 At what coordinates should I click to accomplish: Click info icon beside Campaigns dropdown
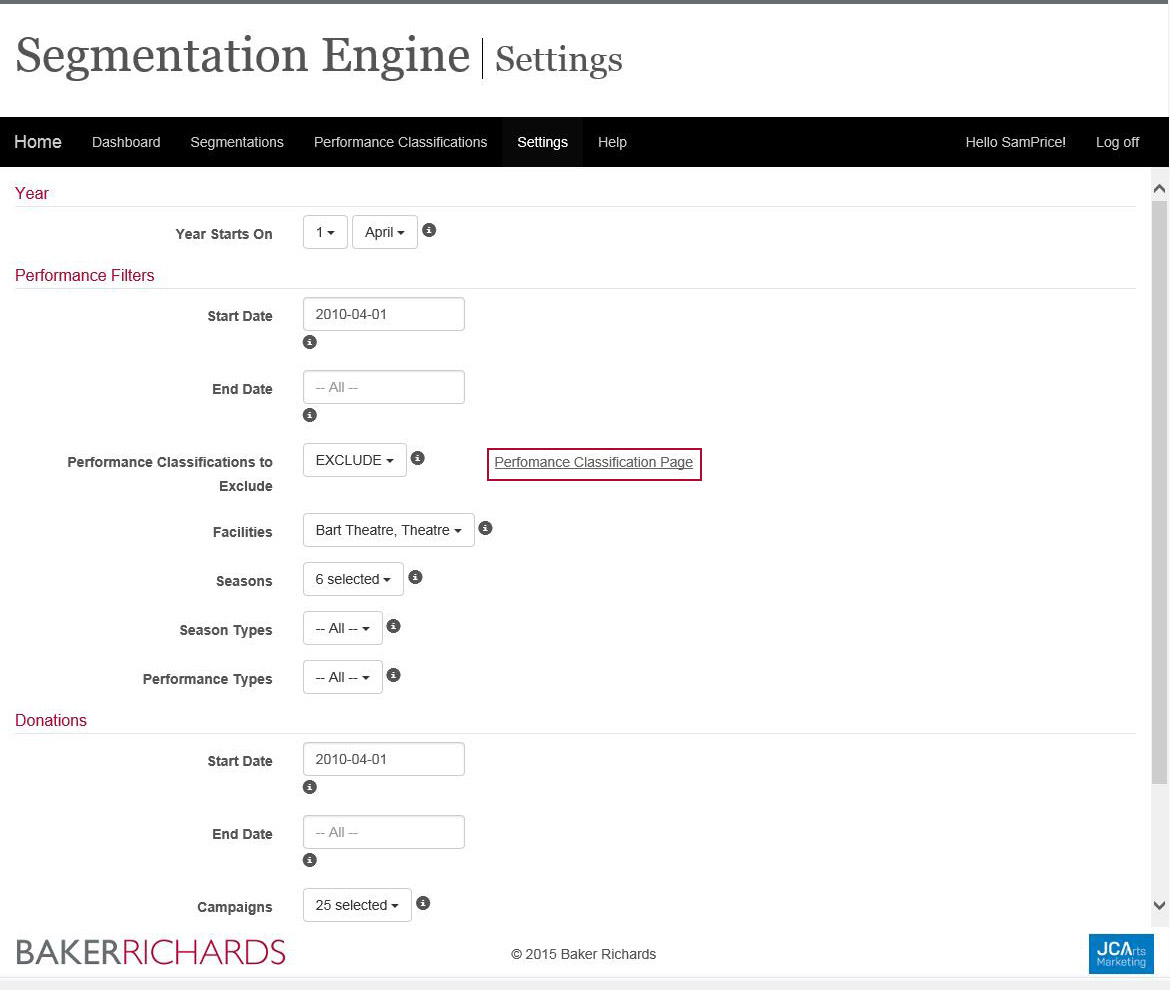click(x=423, y=903)
